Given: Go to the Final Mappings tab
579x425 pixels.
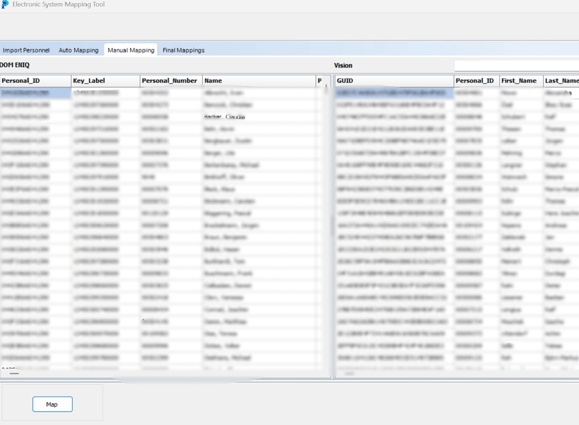Looking at the screenshot, I should click(184, 50).
